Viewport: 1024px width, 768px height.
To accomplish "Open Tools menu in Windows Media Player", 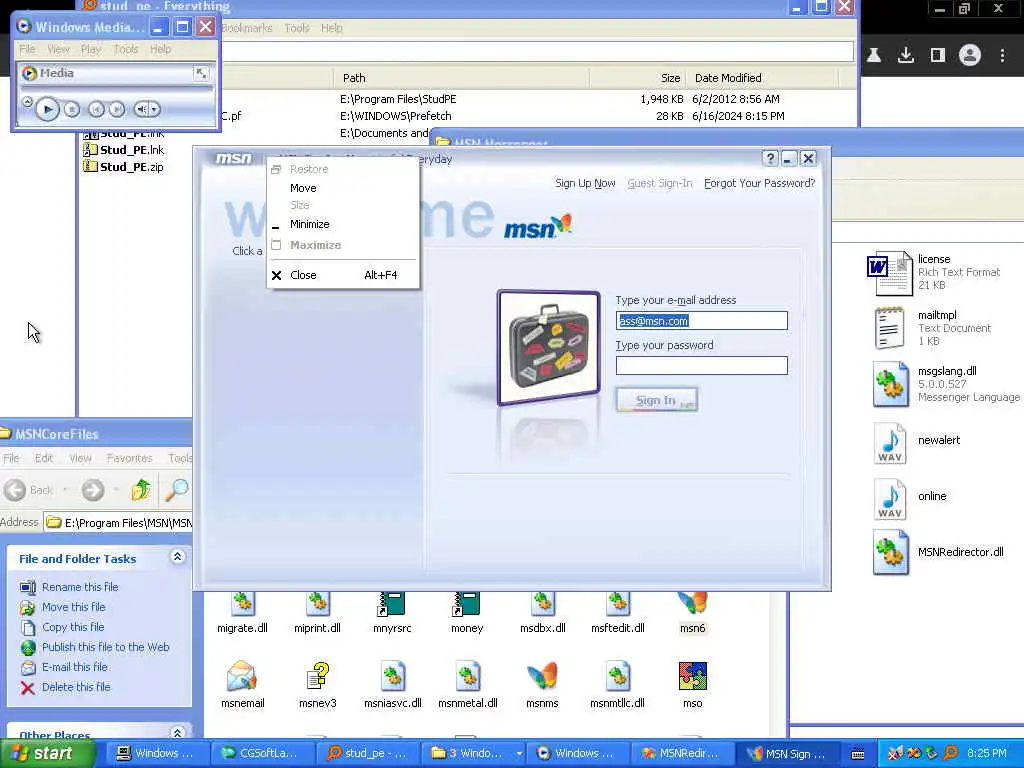I will click(x=125, y=49).
